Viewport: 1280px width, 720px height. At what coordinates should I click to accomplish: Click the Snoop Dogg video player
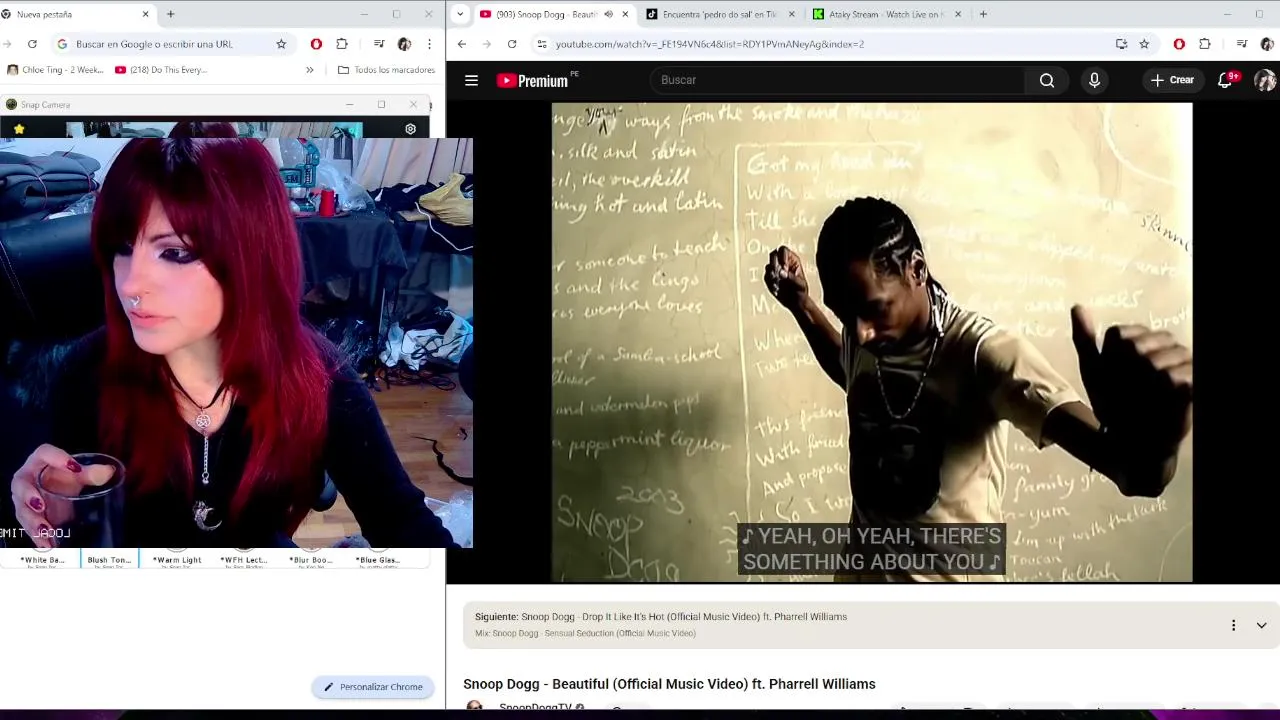click(871, 342)
